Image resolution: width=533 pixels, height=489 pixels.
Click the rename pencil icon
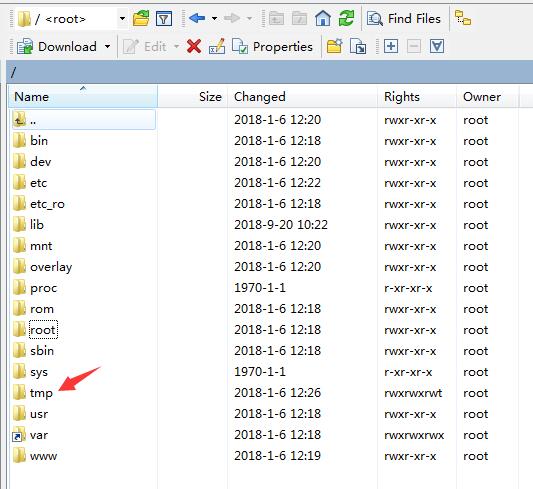coord(217,46)
